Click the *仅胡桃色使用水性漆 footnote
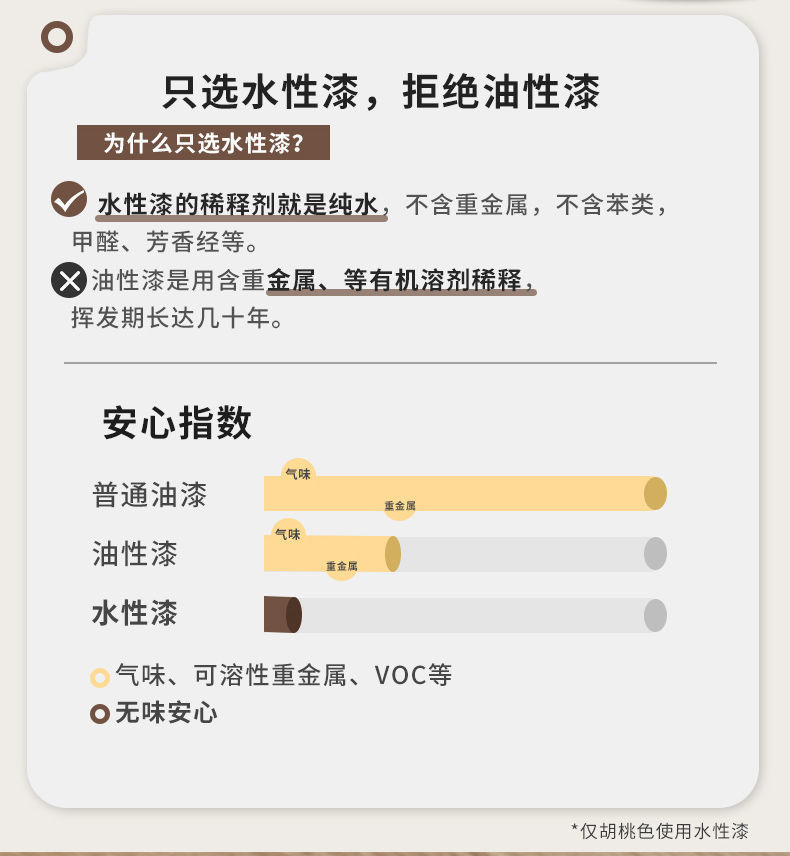This screenshot has width=790, height=856. click(660, 830)
